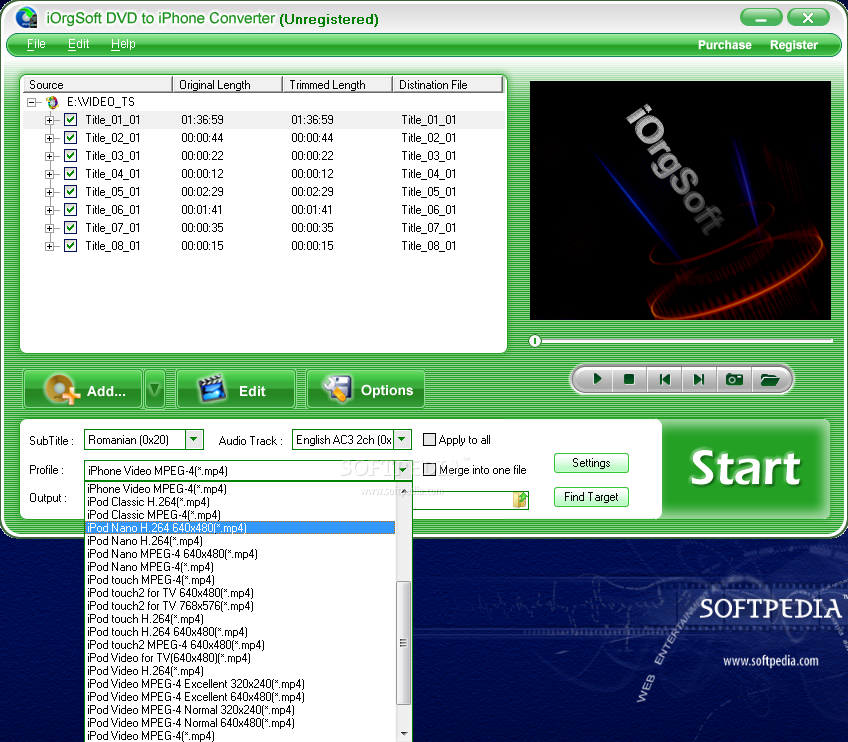This screenshot has width=848, height=742.
Task: Open the SubTitle language dropdown
Action: [194, 440]
